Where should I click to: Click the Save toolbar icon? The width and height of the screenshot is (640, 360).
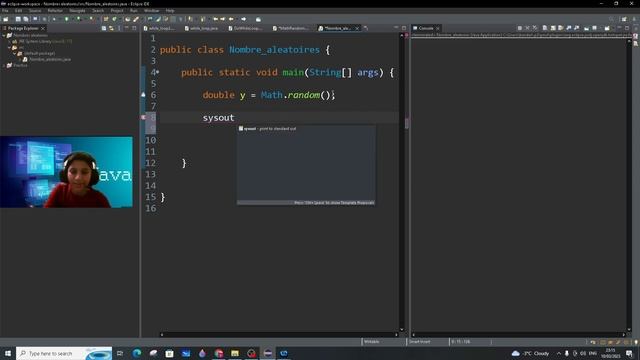18,19
